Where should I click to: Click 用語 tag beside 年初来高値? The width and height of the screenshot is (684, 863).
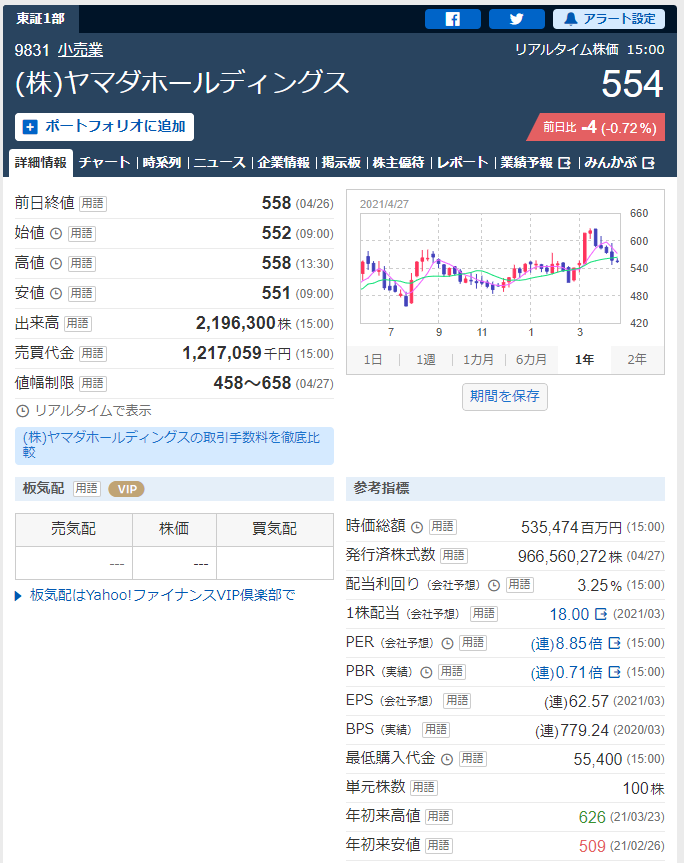(x=439, y=816)
